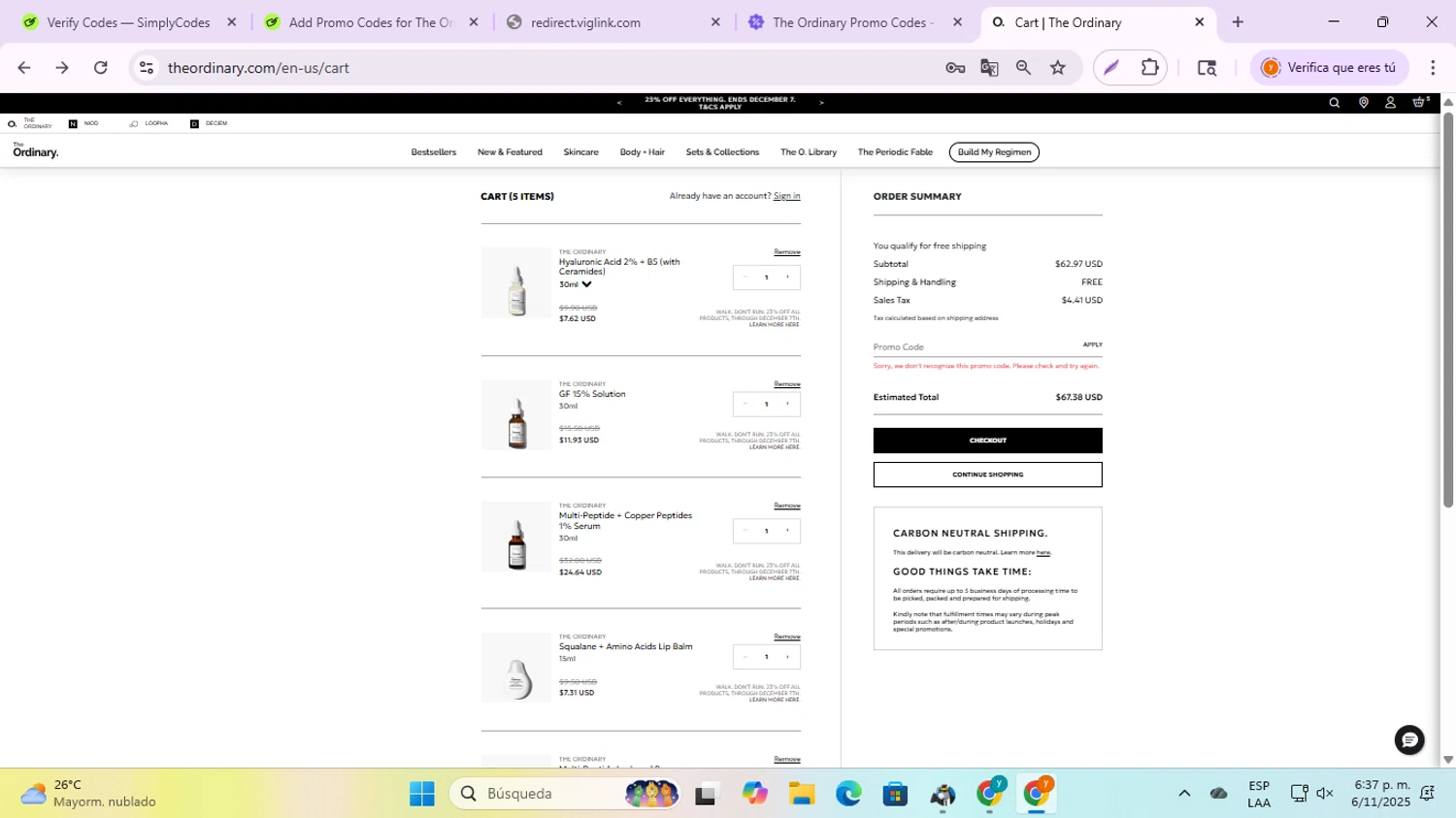
Task: Open the New & Featured menu
Action: click(510, 152)
